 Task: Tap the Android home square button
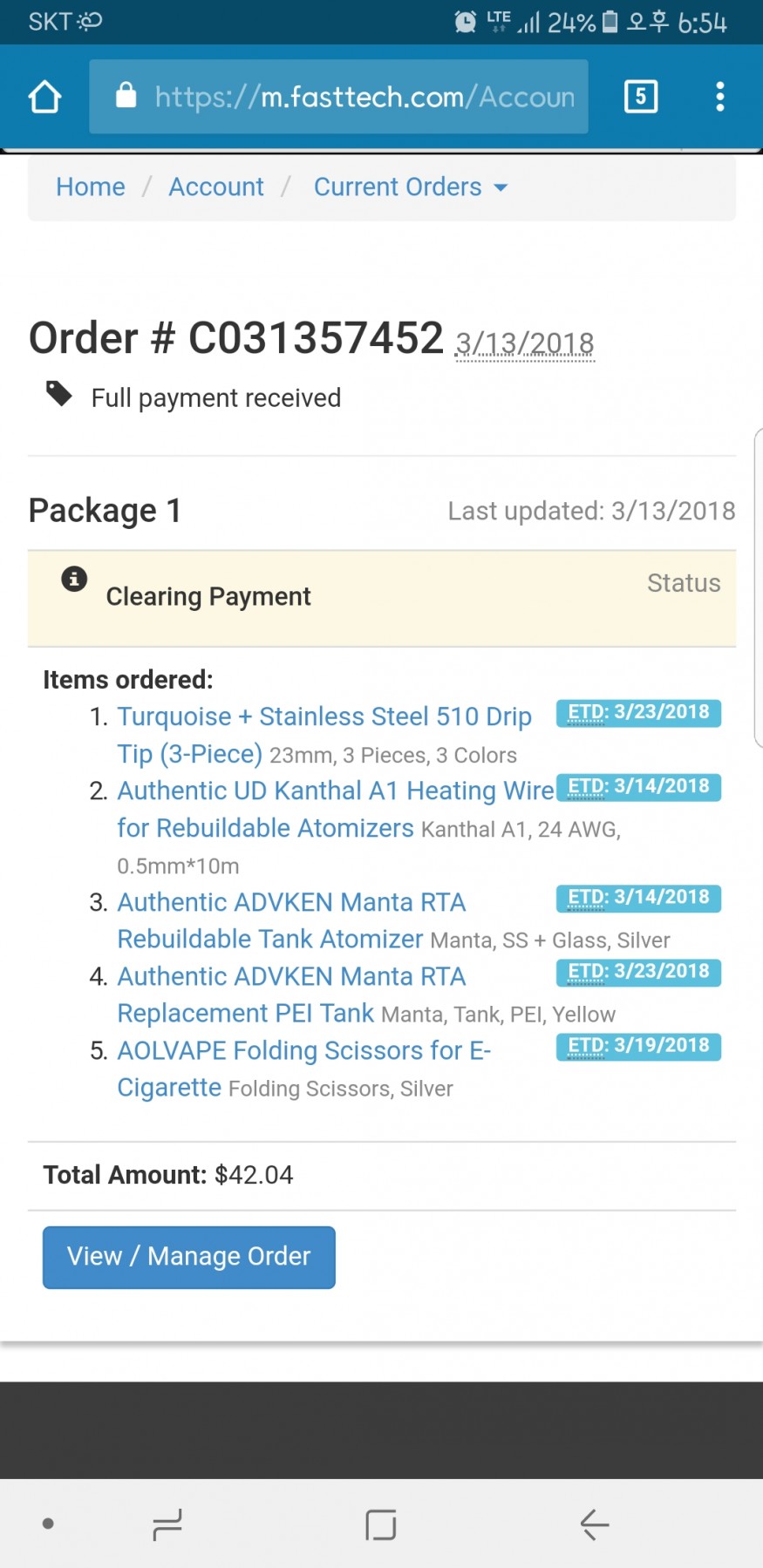(381, 1524)
